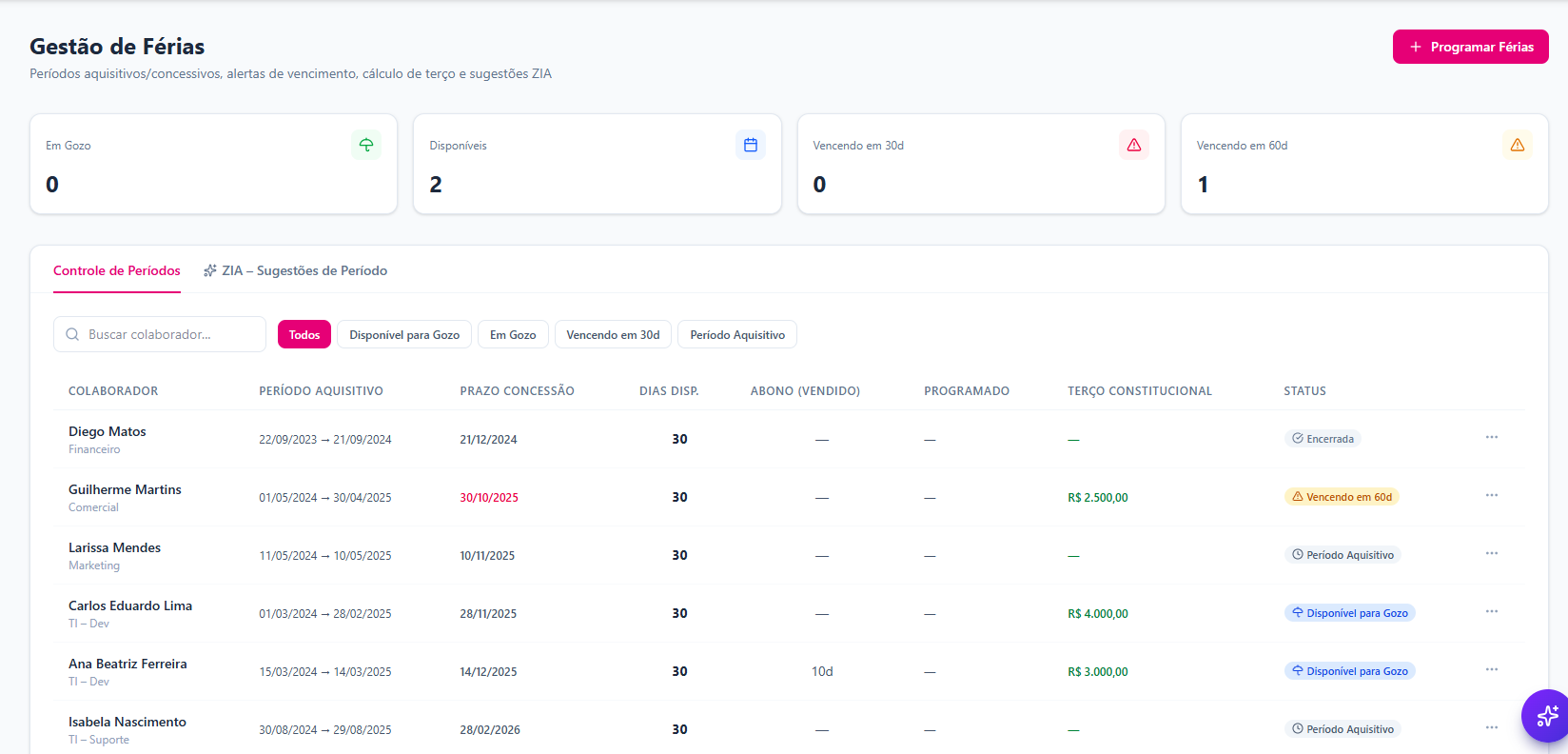Click the Gestão de Férias page title

click(x=117, y=47)
